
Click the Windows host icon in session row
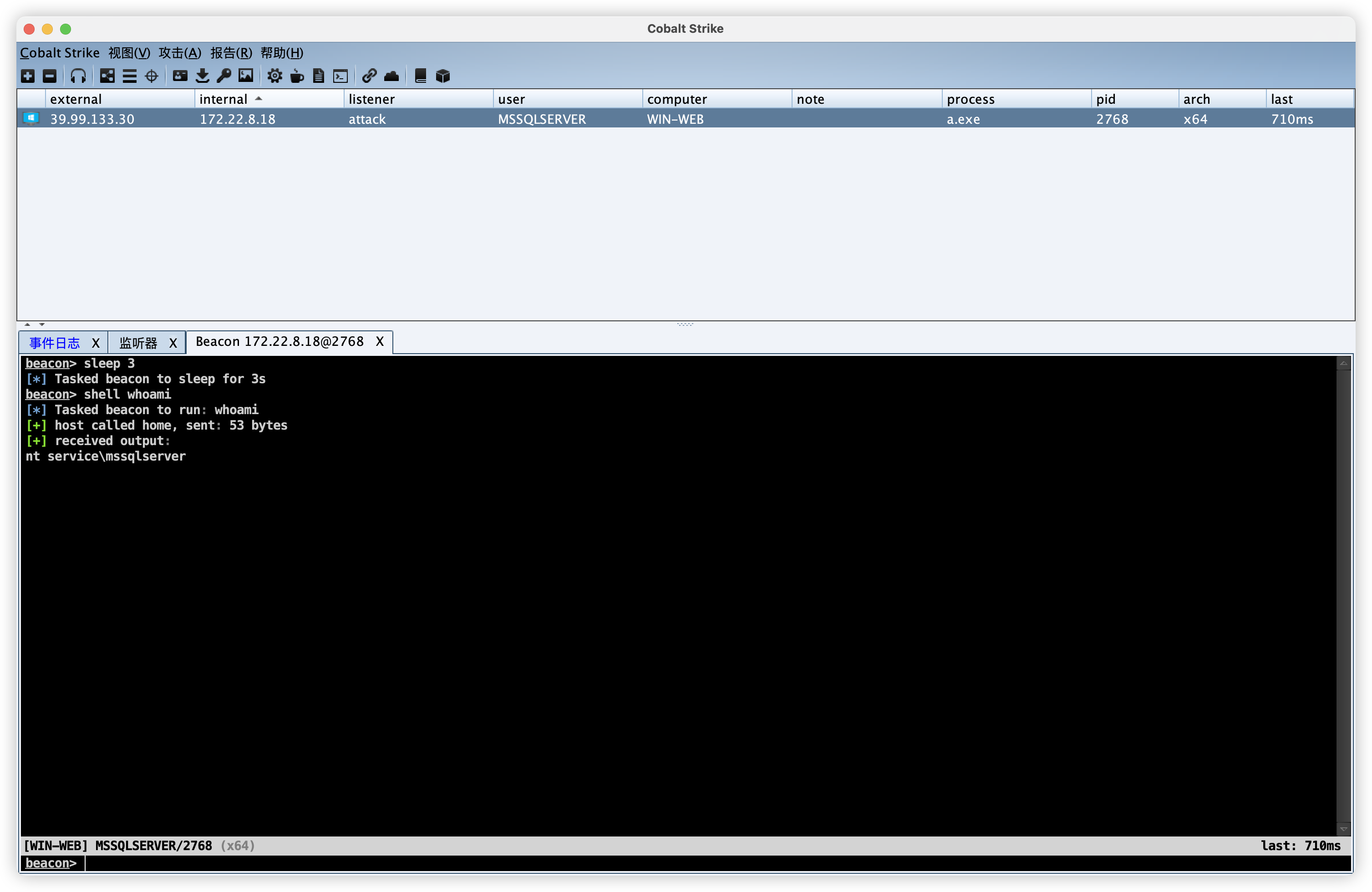[31, 119]
